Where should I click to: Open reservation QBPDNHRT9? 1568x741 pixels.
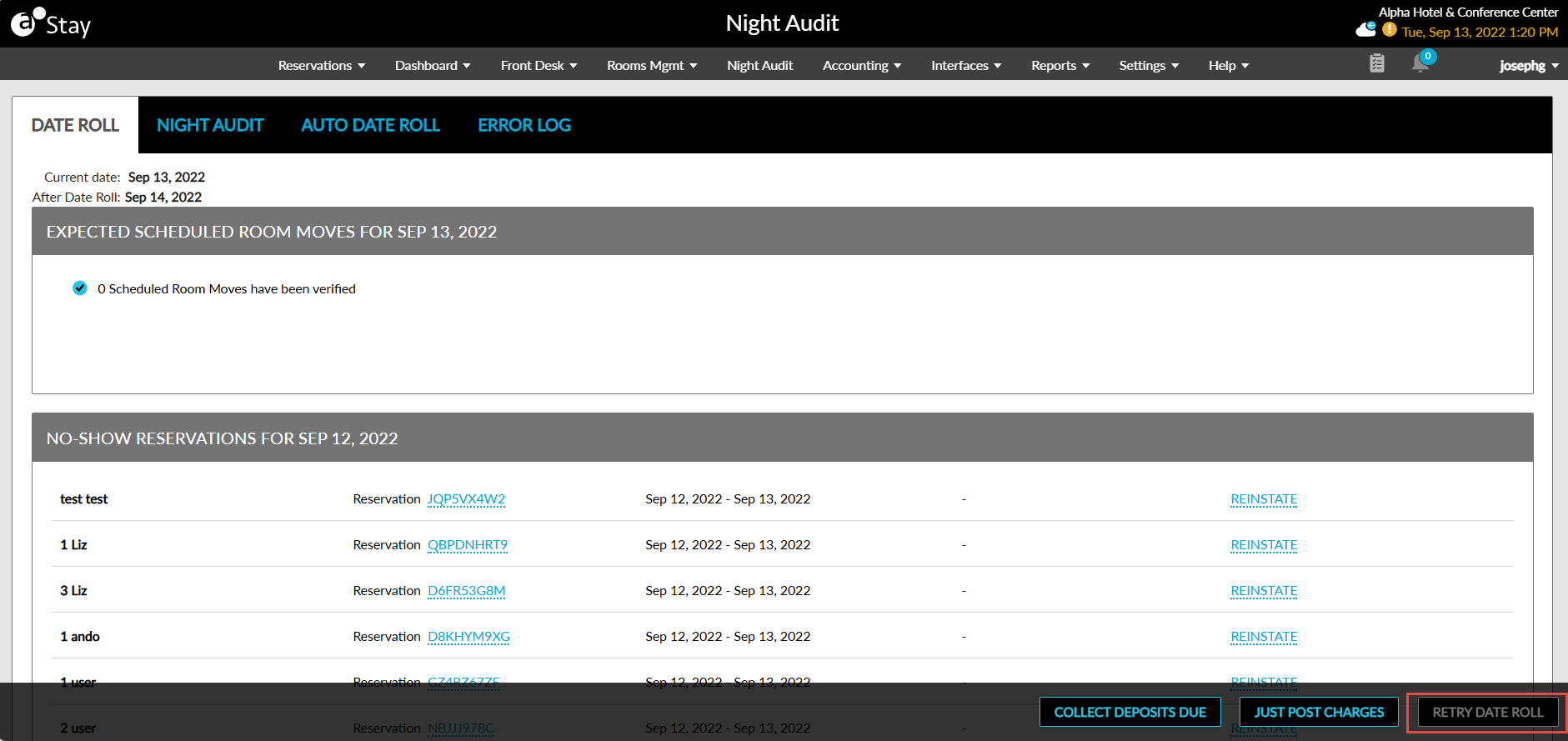pyautogui.click(x=468, y=544)
